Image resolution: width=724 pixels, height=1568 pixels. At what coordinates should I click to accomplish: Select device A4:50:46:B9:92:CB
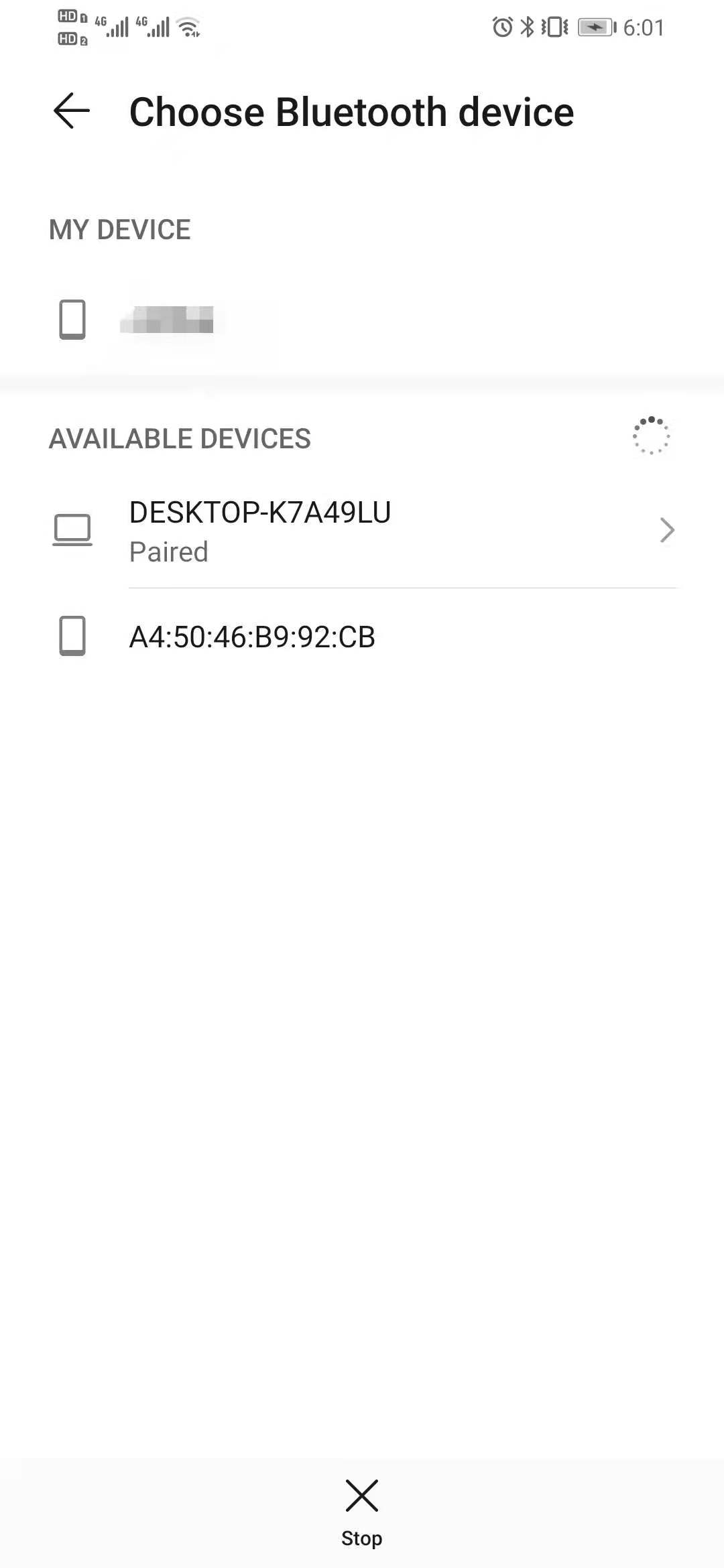[x=252, y=637]
